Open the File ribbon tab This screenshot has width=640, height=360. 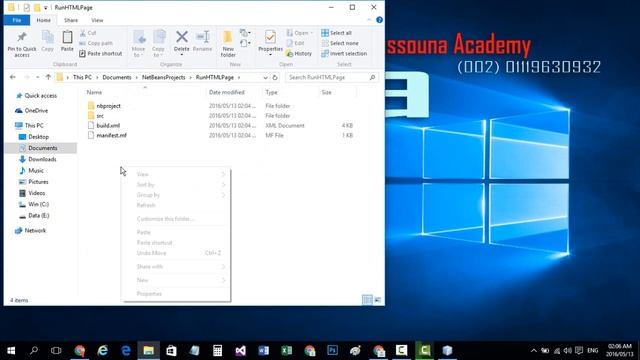17,20
